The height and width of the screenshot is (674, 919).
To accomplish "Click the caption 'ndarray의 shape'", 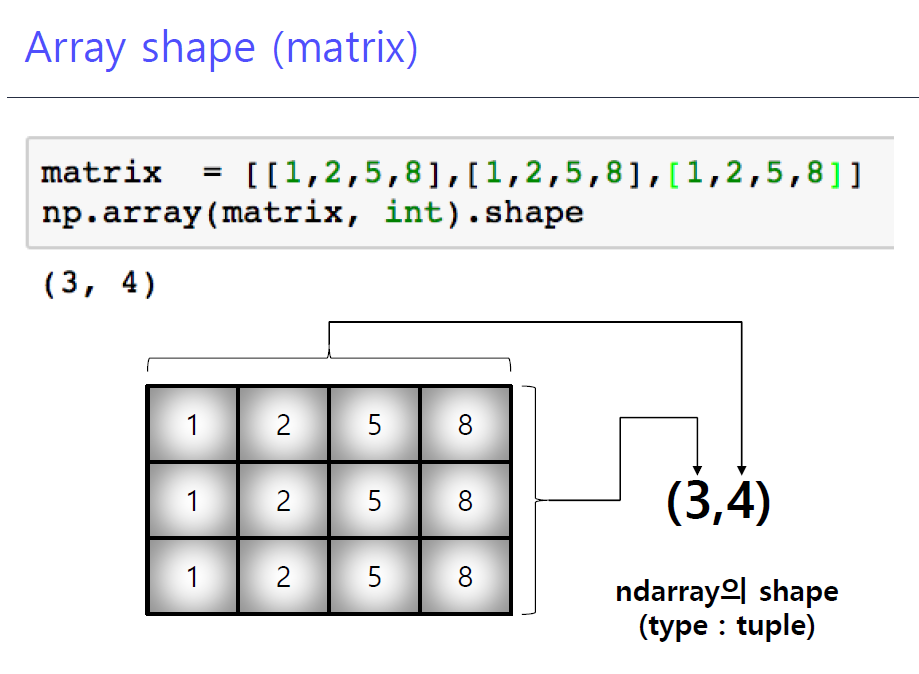I will coord(727,591).
